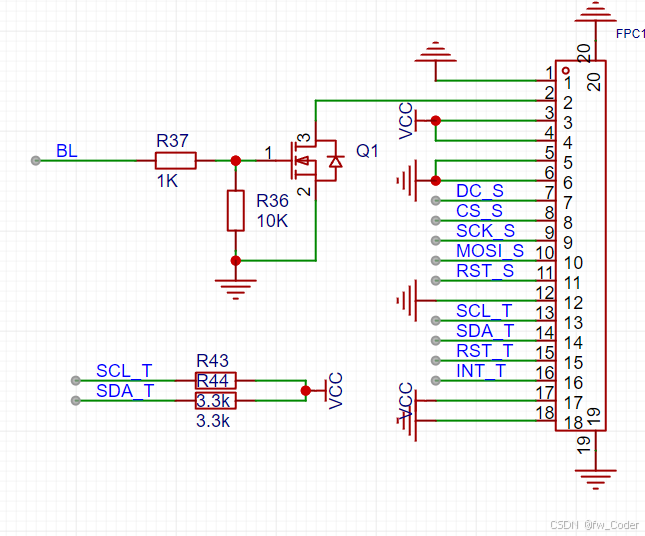
Task: Click the ground symbol below R36
Action: coord(236,290)
